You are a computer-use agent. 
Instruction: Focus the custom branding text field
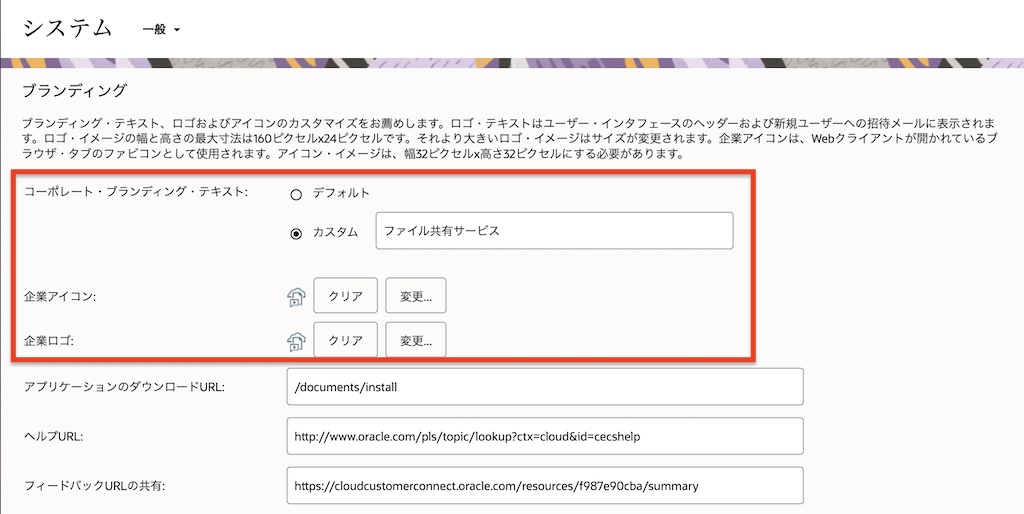click(x=554, y=230)
